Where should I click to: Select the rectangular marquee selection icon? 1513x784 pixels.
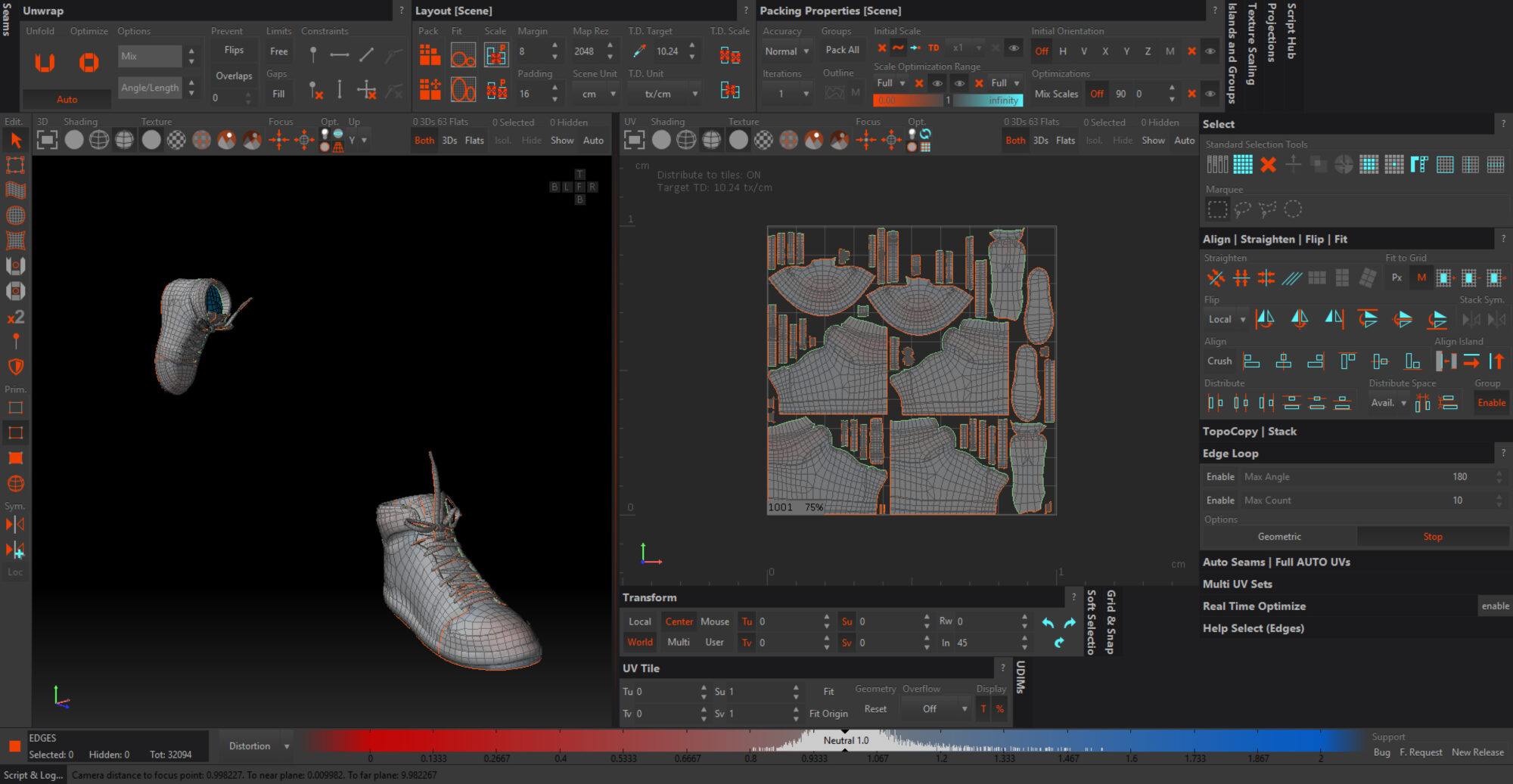1219,209
